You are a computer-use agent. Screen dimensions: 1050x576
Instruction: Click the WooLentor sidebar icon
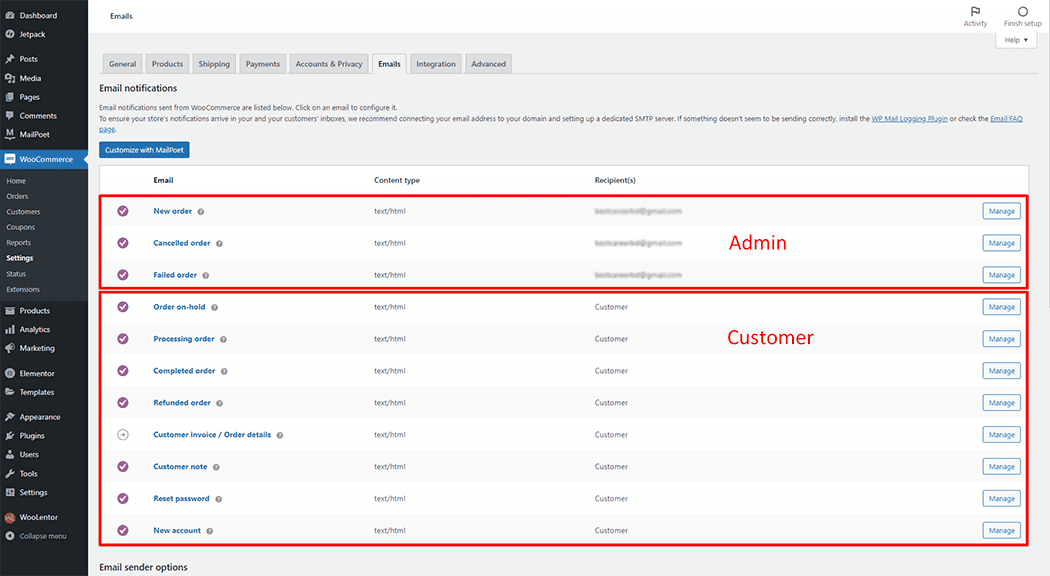pos(10,518)
